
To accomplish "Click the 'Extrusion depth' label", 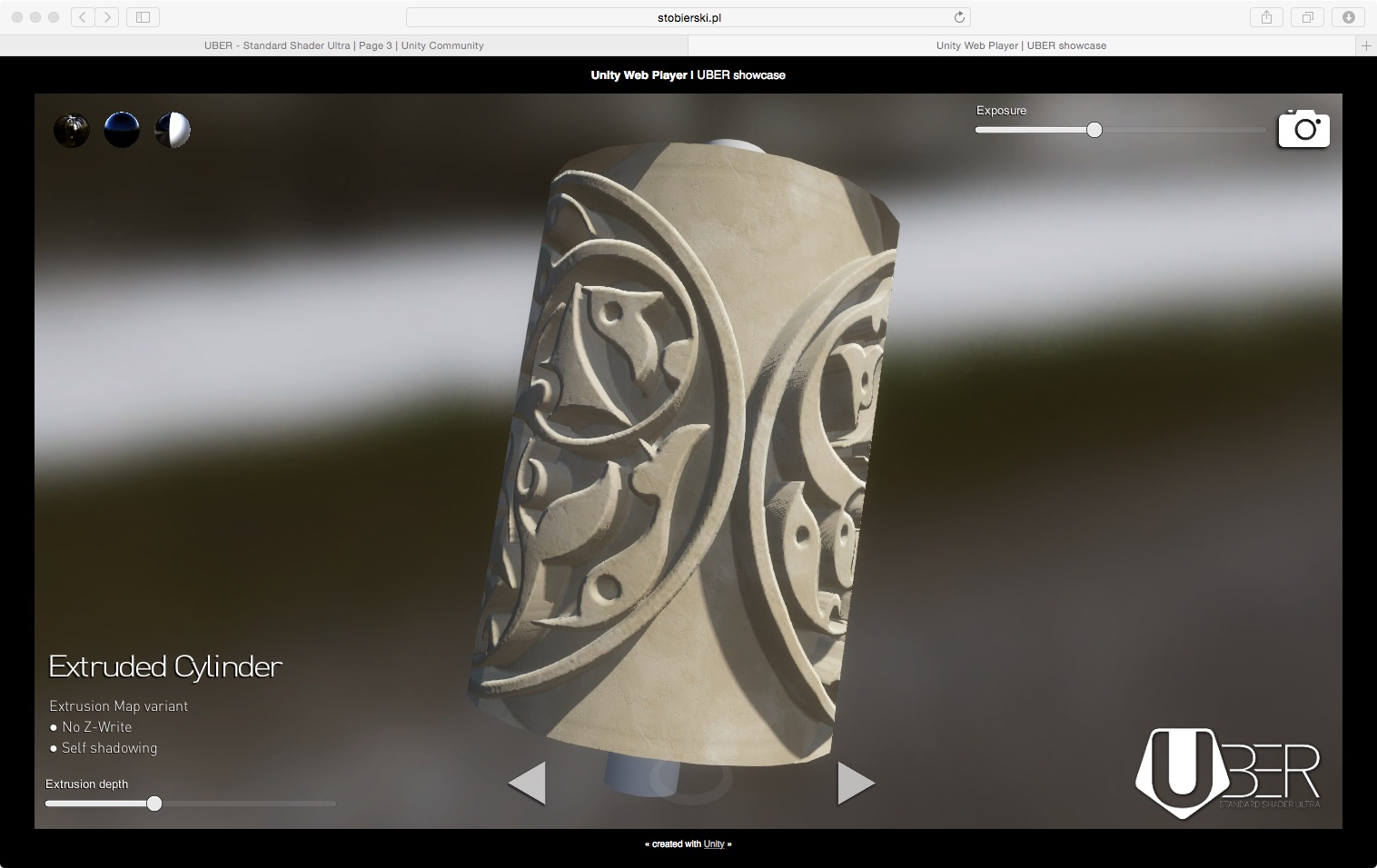I will (87, 784).
